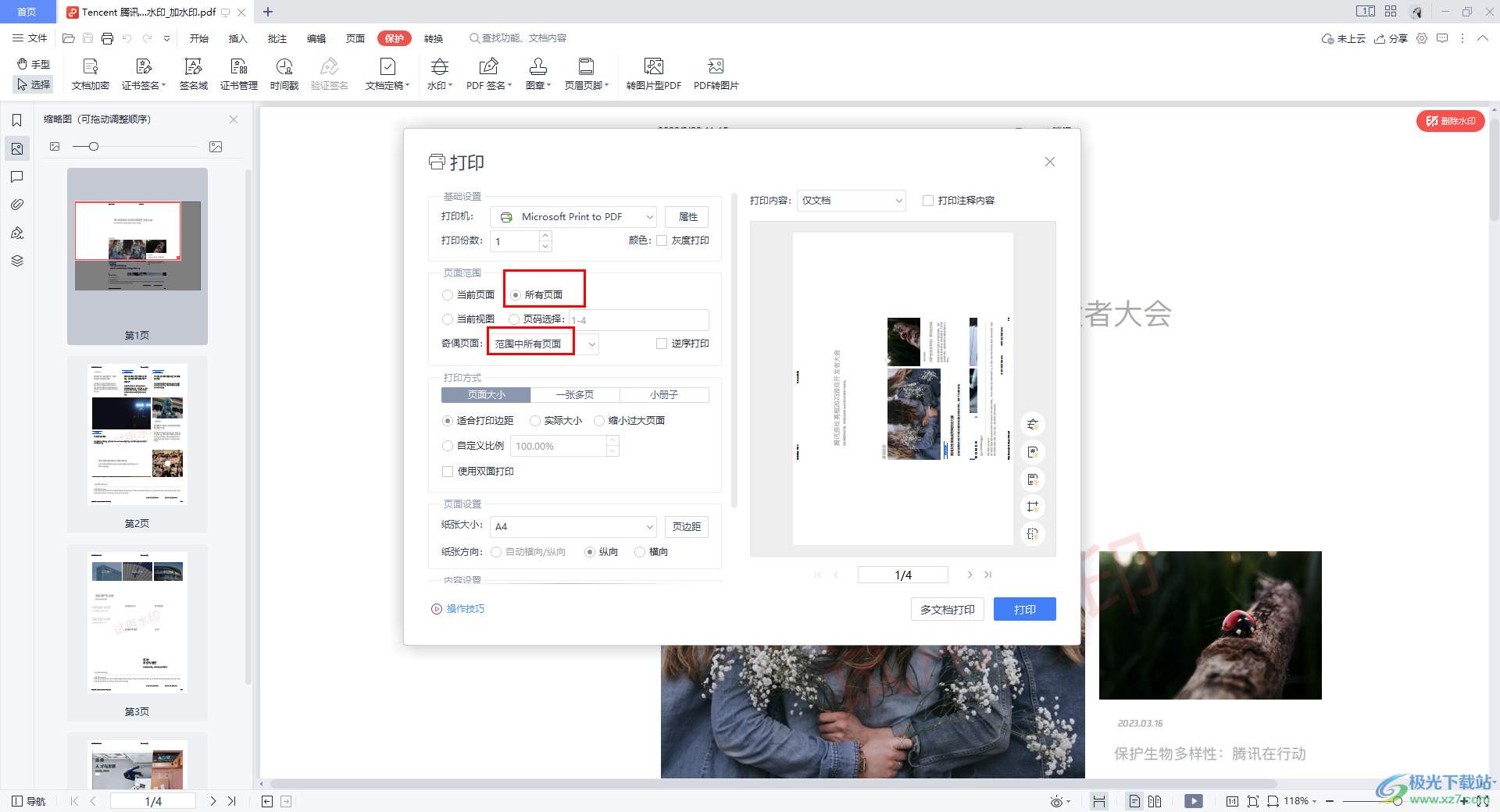
Task: Open the 文档定稿 finalize document tool
Action: click(x=387, y=74)
